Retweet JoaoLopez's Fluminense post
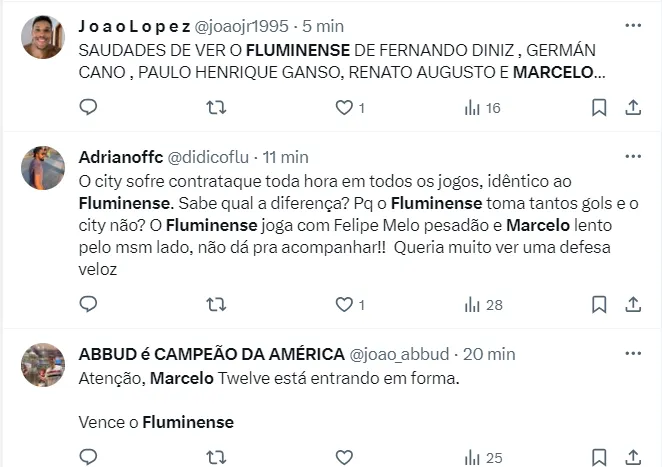Screen dimensions: 662x467 coord(216,107)
